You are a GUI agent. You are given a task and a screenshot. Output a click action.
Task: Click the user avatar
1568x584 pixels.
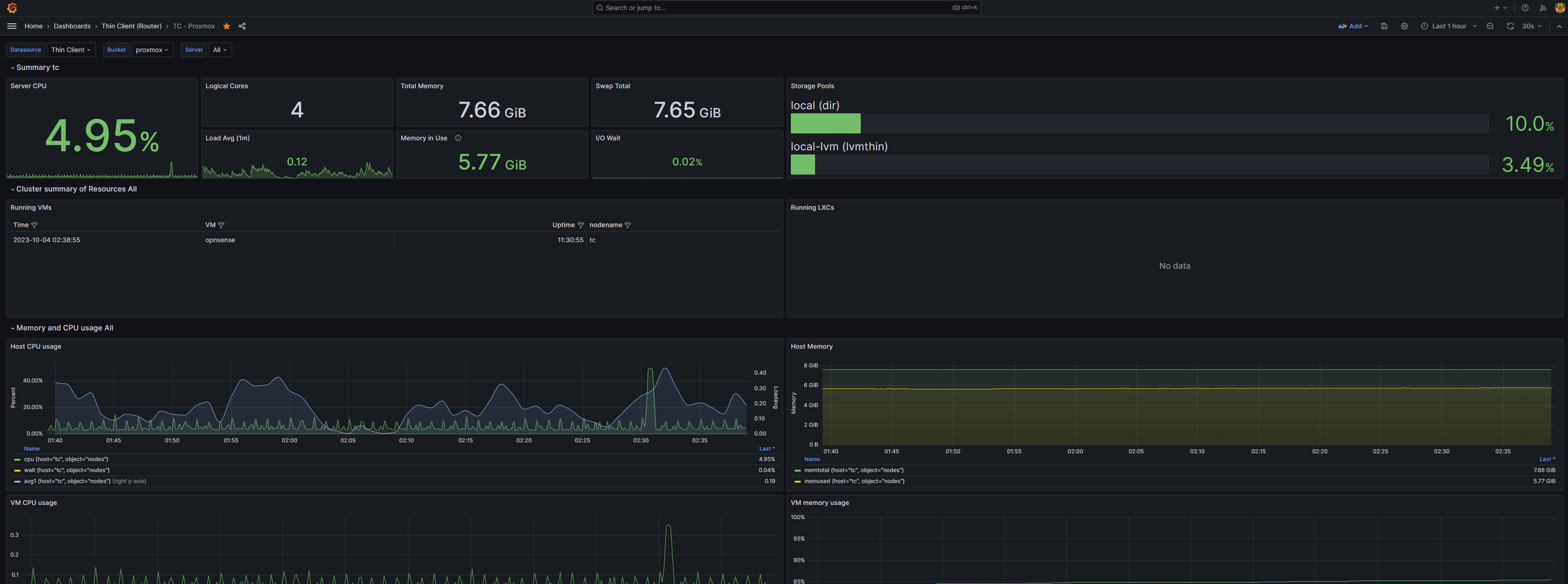1560,8
